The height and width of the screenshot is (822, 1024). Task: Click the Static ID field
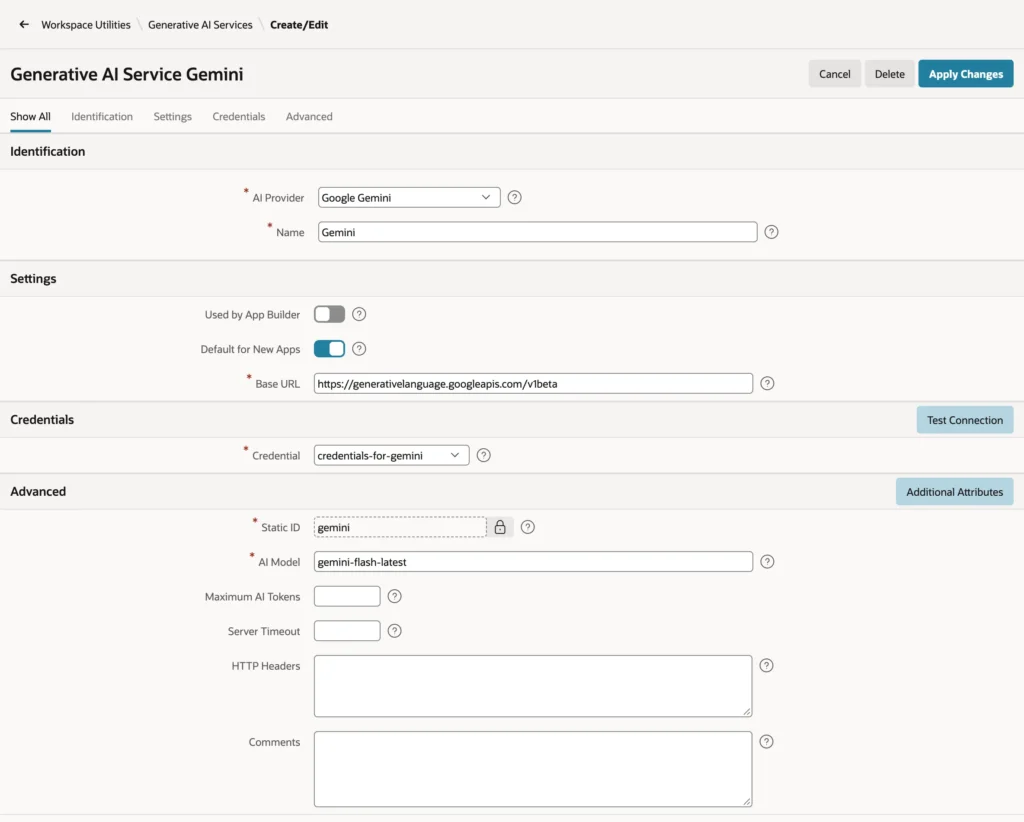click(x=400, y=527)
